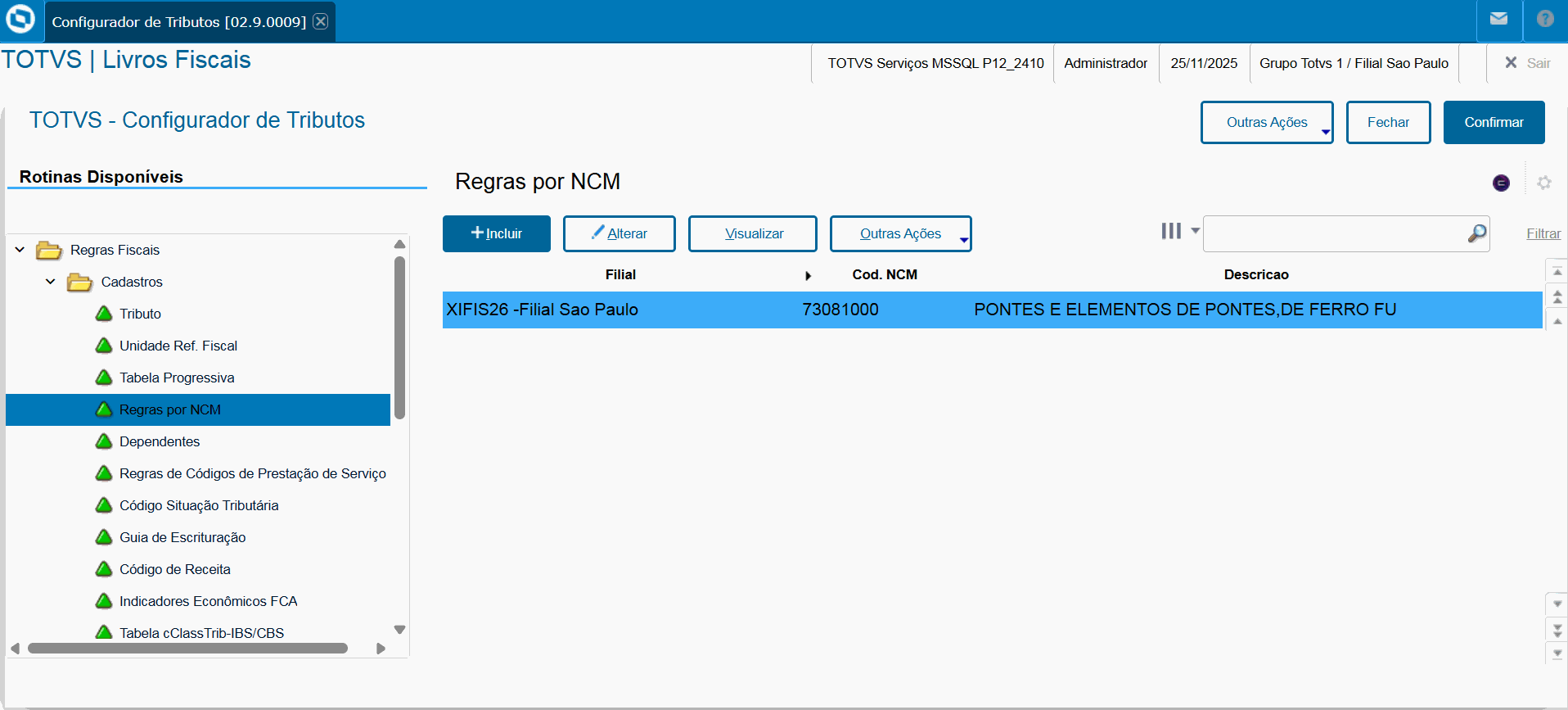
Task: Open Guia de Escrituração routine
Action: (182, 537)
